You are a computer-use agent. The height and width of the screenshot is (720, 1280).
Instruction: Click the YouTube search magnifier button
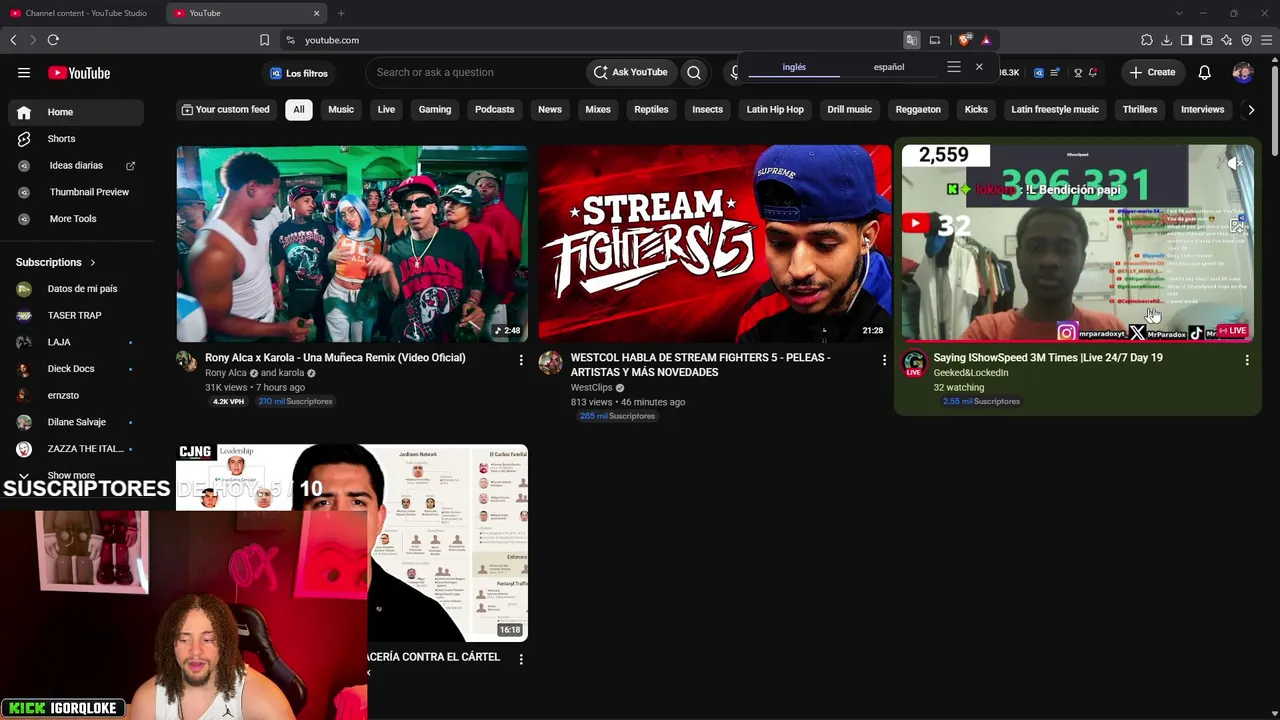tap(694, 72)
